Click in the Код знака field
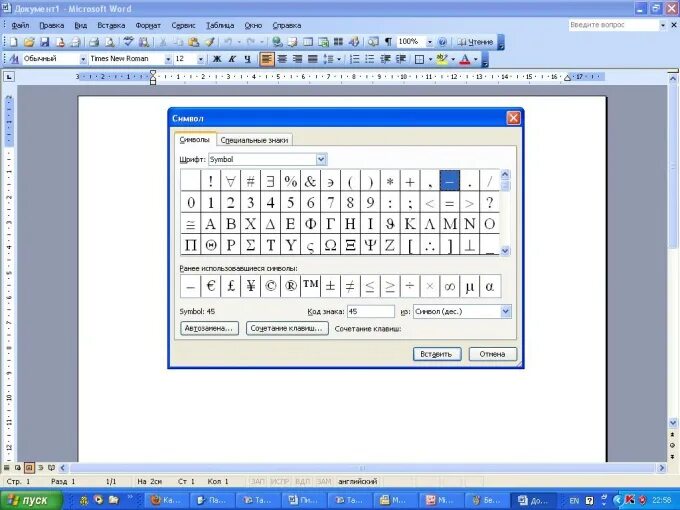 371,311
